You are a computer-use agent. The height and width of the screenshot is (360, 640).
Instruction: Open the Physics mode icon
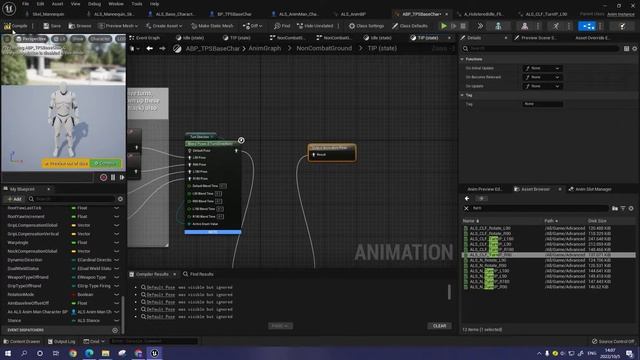[622, 26]
